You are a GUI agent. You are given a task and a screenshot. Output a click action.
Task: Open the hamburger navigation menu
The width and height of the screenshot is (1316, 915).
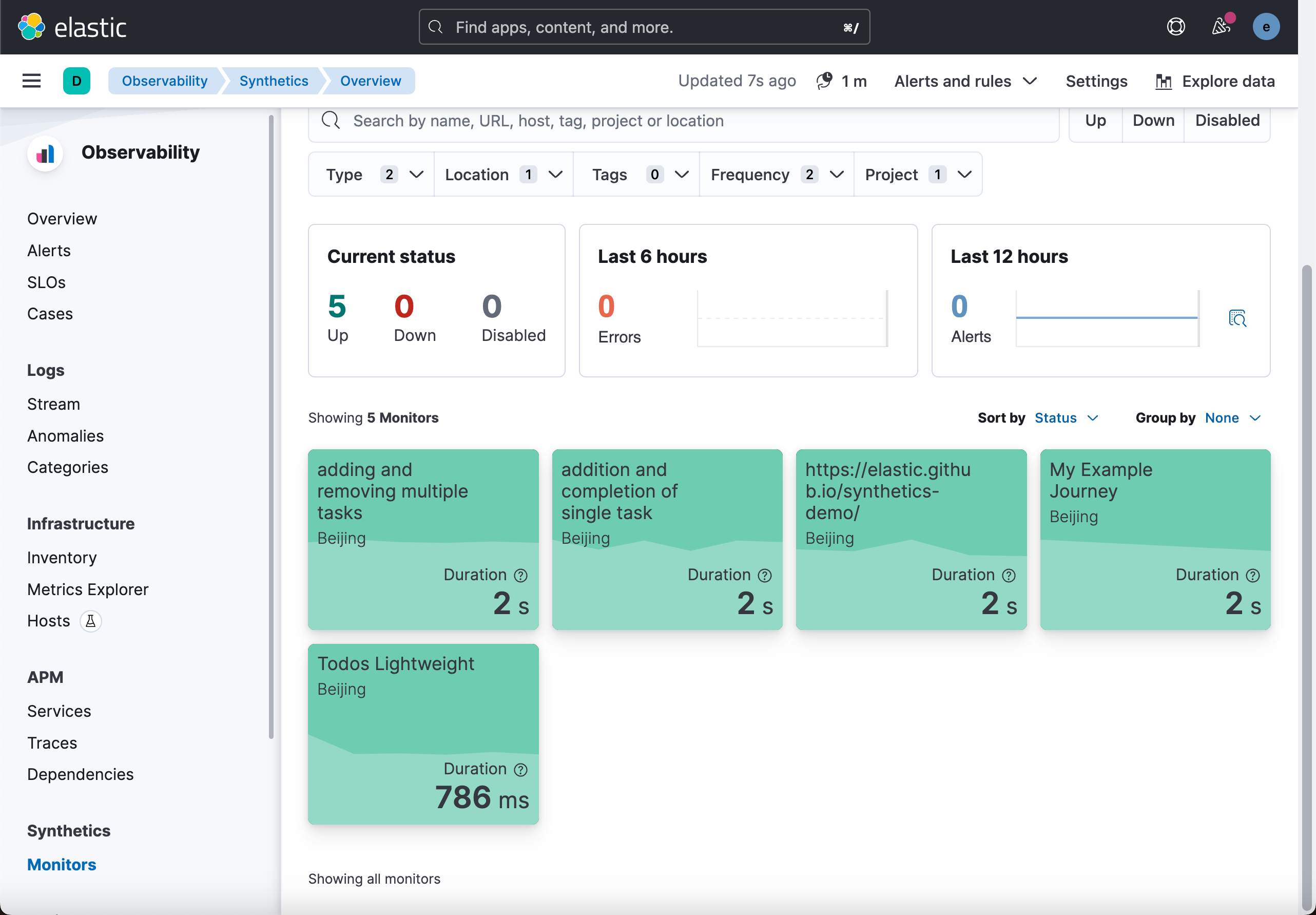[x=31, y=81]
